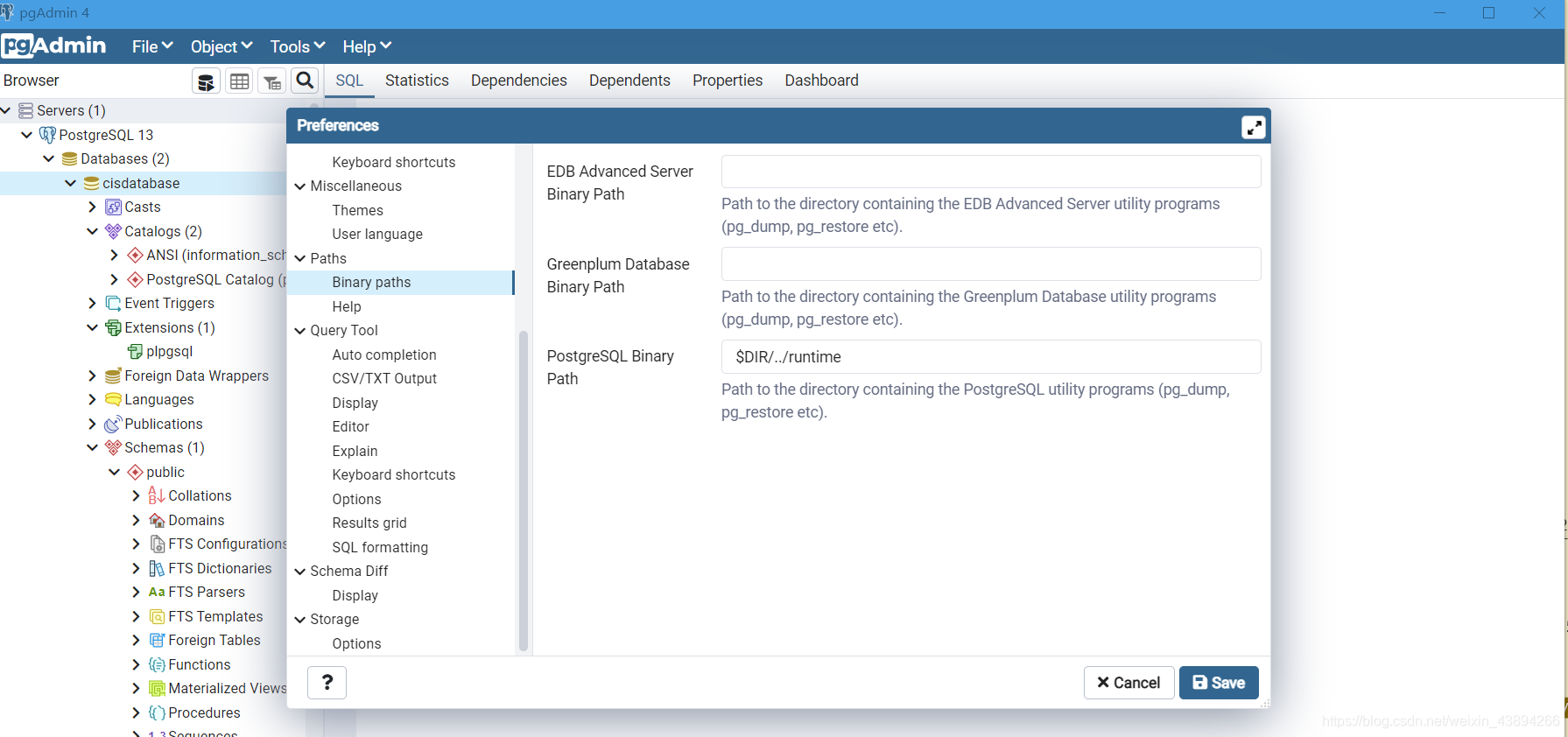Viewport: 1568px width, 737px height.
Task: Switch to the Statistics tab
Action: tap(417, 81)
